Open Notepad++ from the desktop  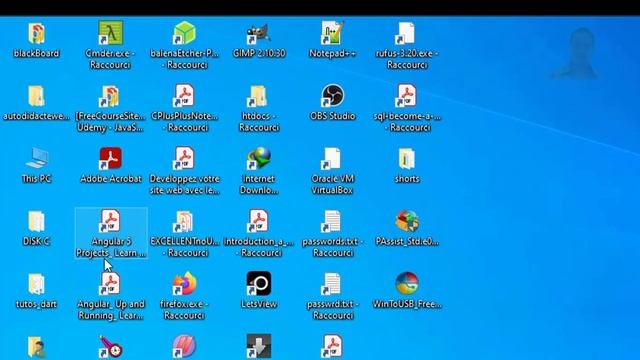(x=332, y=33)
